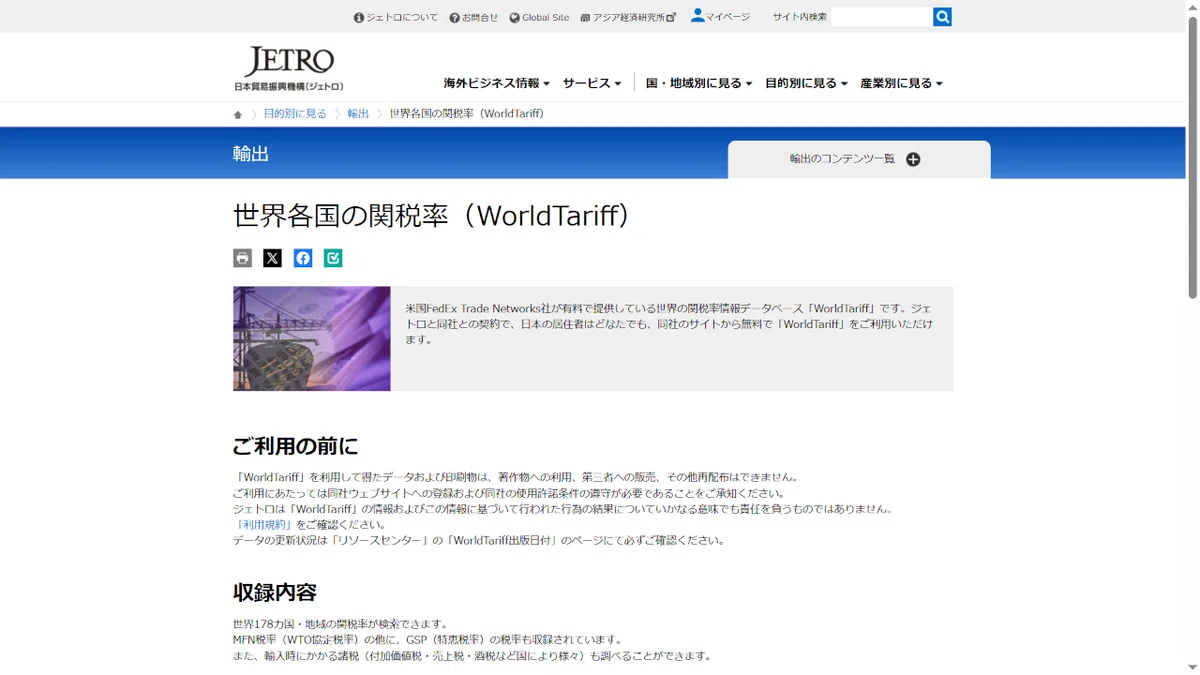The width and height of the screenshot is (1200, 675).
Task: Expand 目的別に見る menu
Action: coord(806,83)
